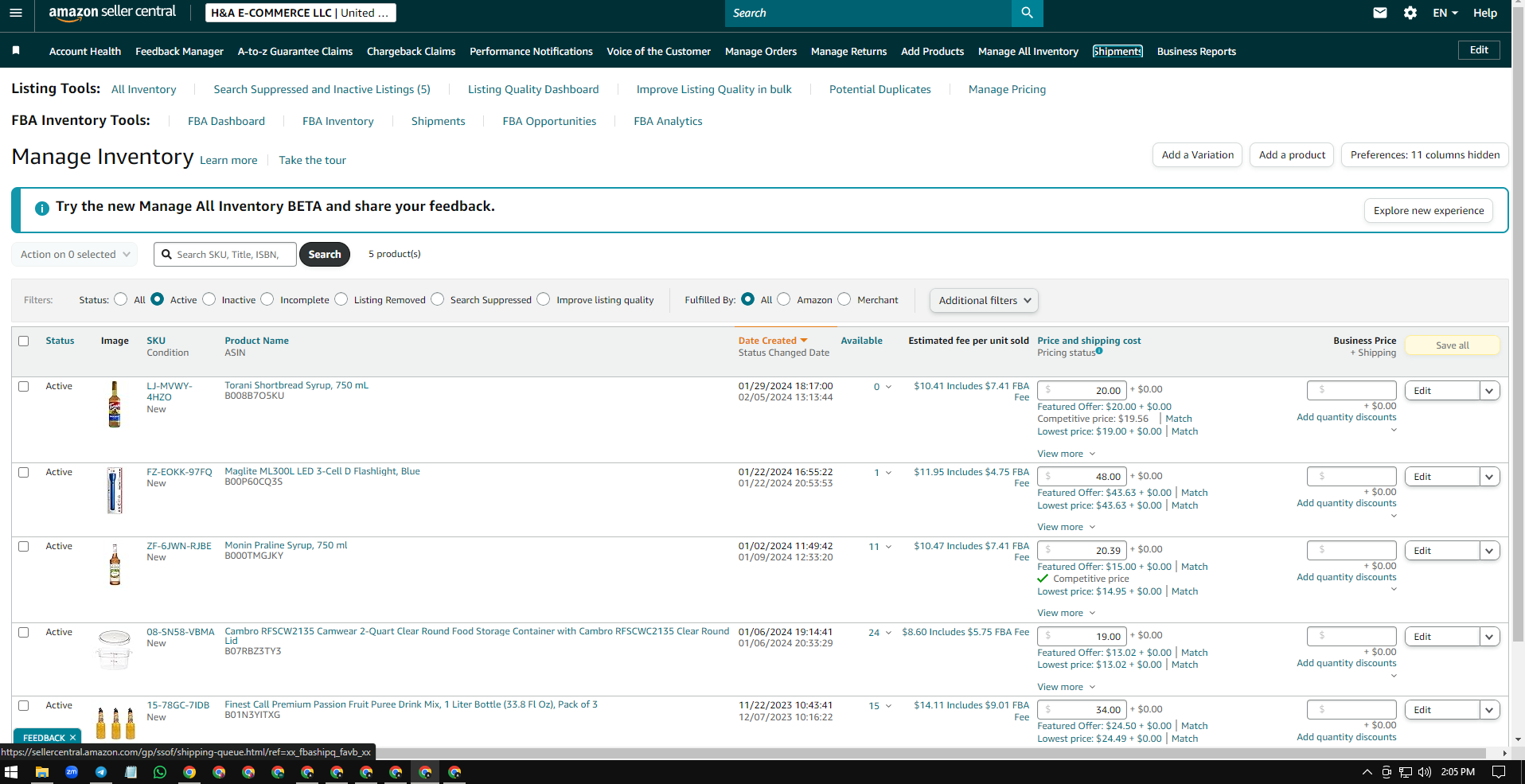Expand the Available chevron beside 24
Screen dimensions: 1525x784
[x=889, y=633]
